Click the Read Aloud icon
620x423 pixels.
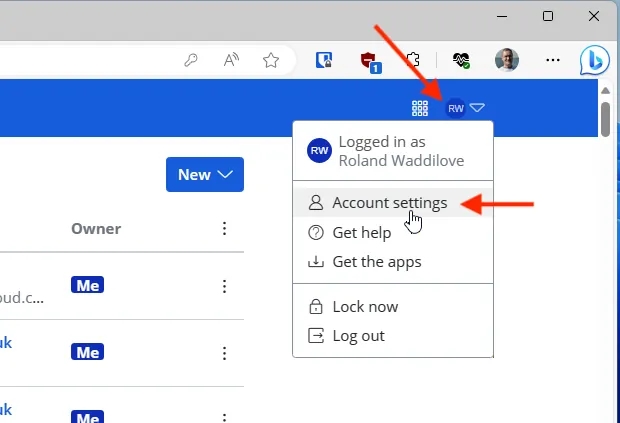click(x=231, y=60)
